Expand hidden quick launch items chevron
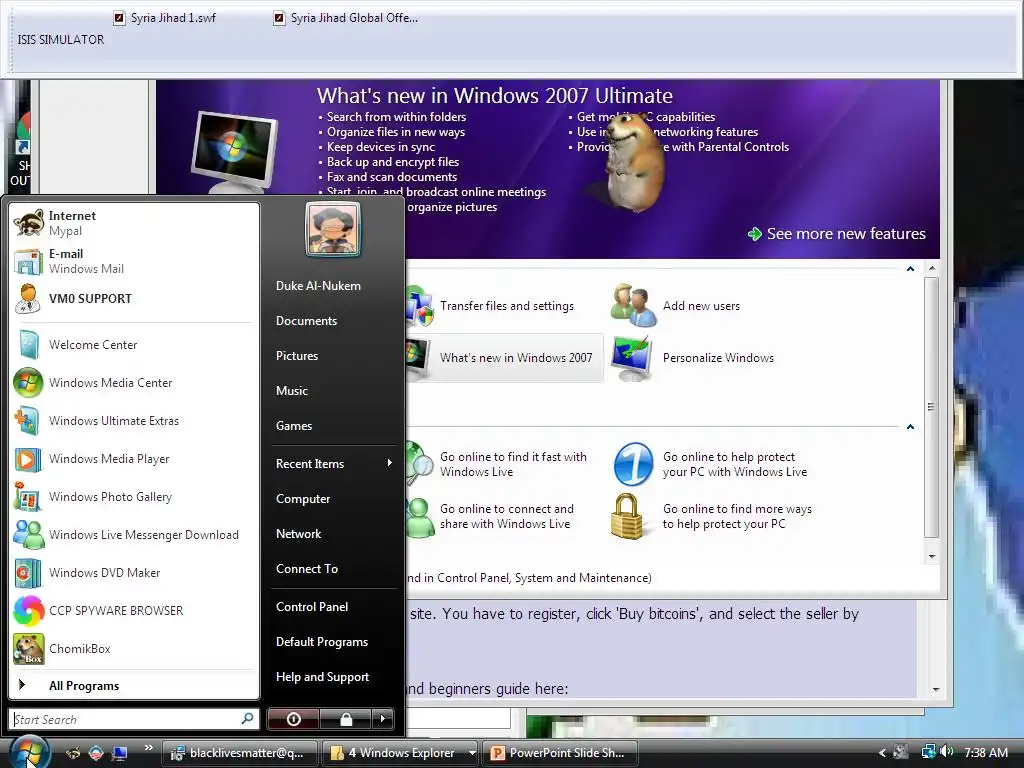This screenshot has width=1024, height=768. [148, 748]
